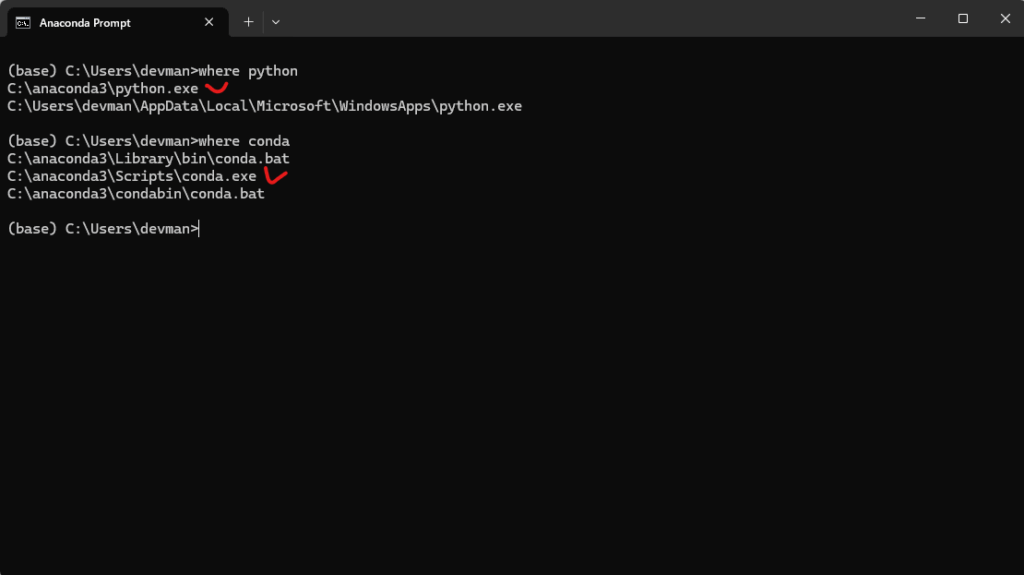Viewport: 1024px width, 575px height.
Task: Click the red checkmark beside conda.exe
Action: tap(275, 176)
